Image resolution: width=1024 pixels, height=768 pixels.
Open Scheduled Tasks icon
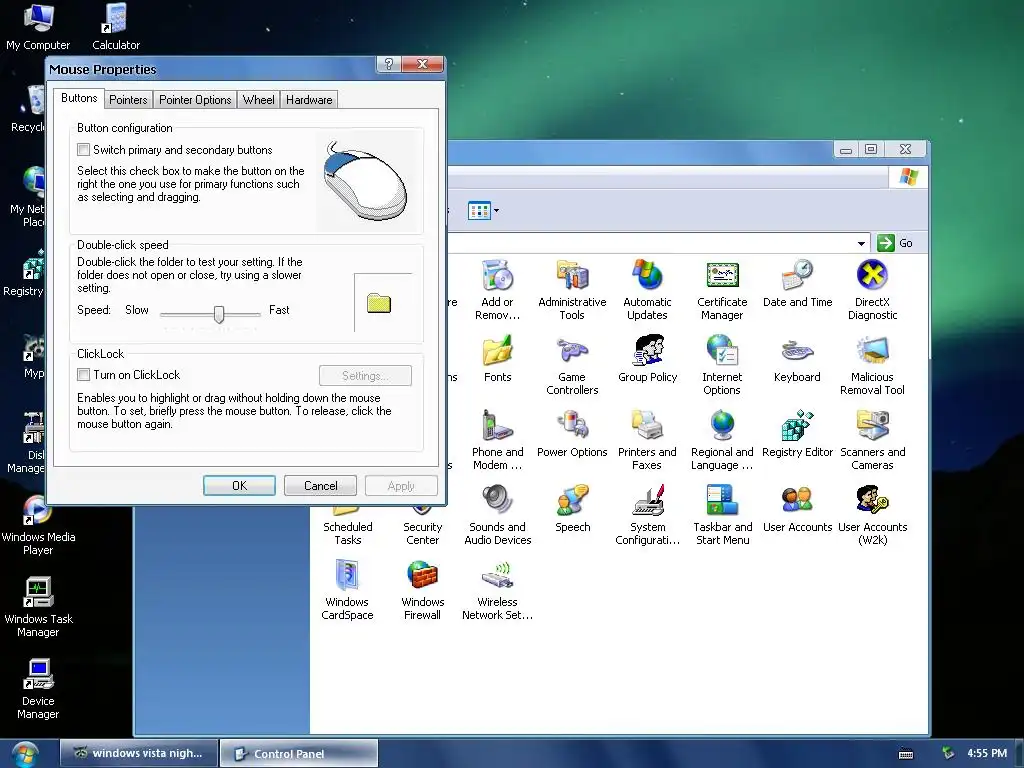(347, 529)
